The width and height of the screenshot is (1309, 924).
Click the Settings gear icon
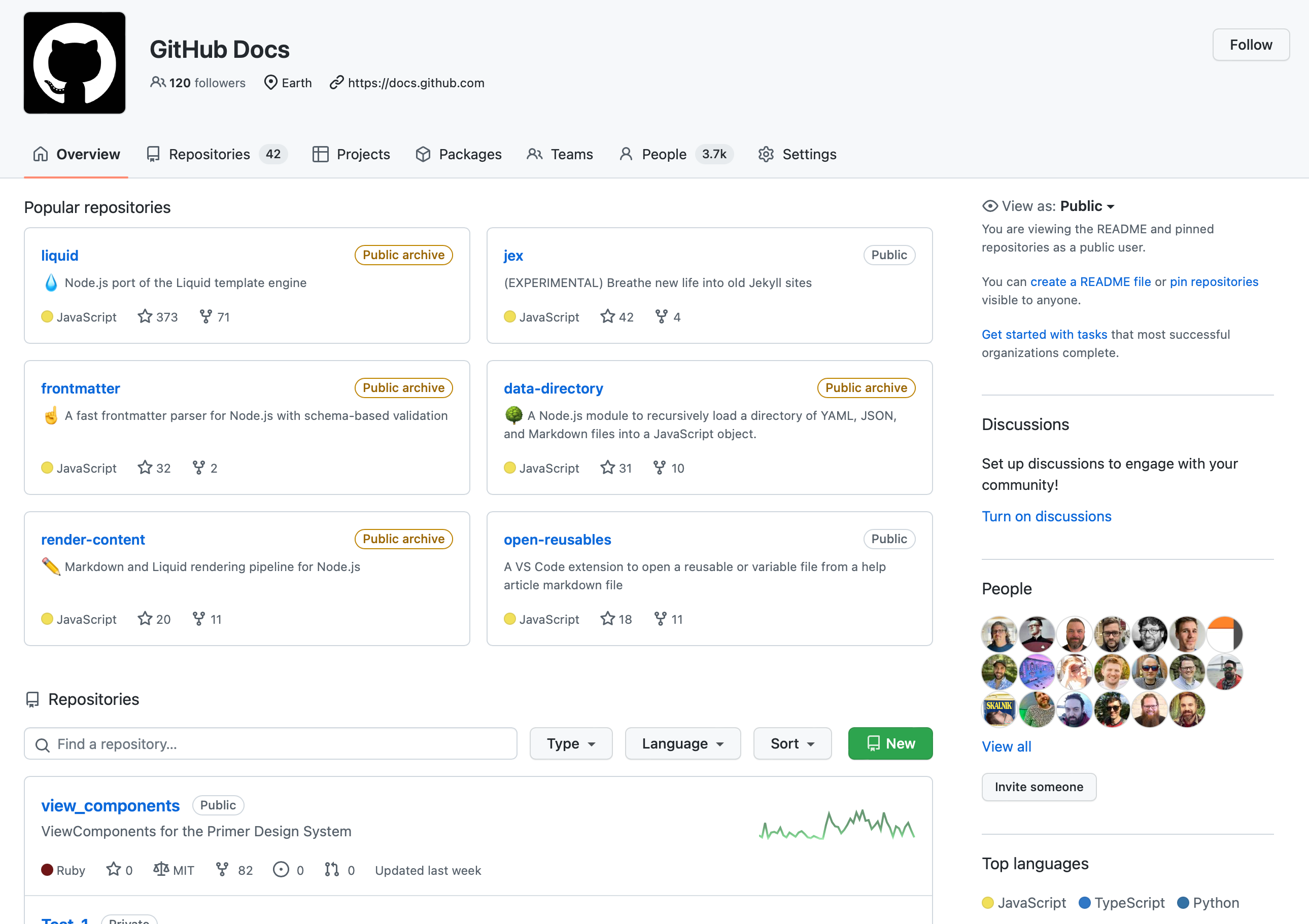click(767, 154)
